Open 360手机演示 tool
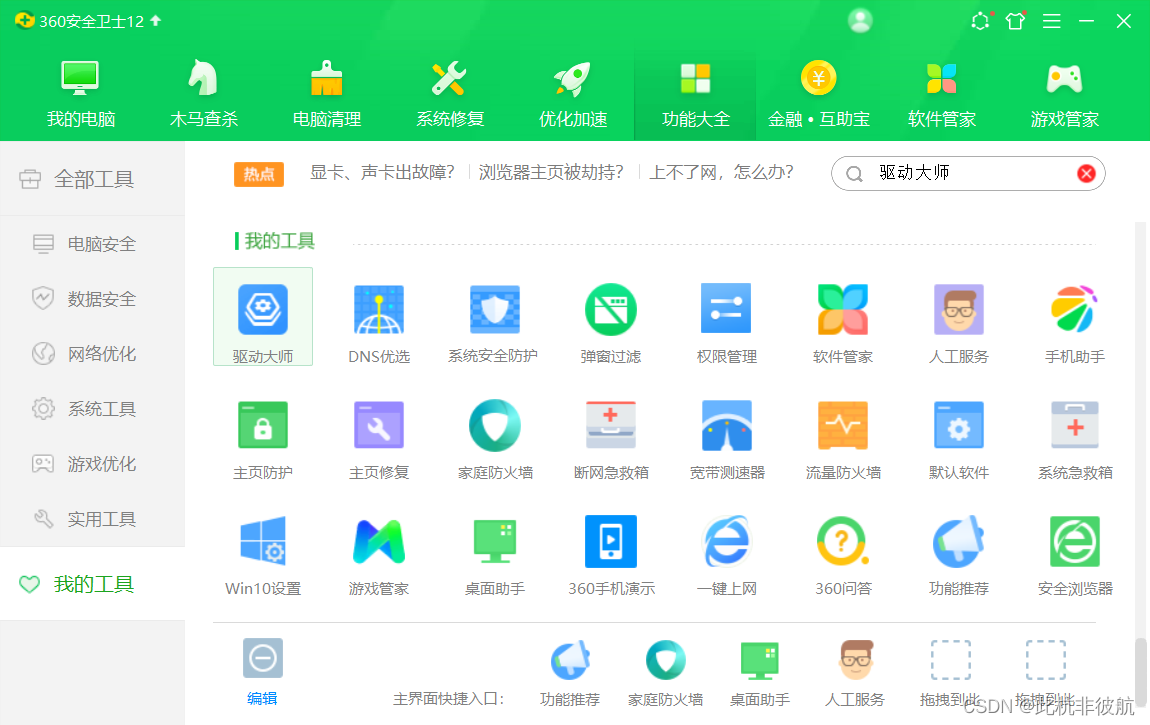The image size is (1150, 725). click(x=611, y=556)
